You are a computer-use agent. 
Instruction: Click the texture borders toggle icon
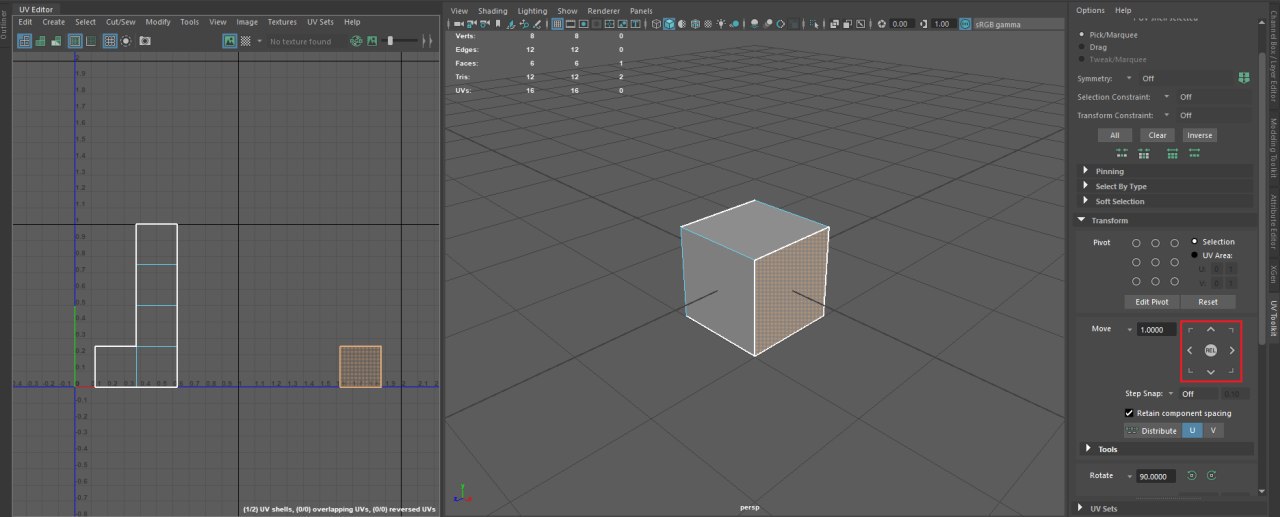[75, 41]
